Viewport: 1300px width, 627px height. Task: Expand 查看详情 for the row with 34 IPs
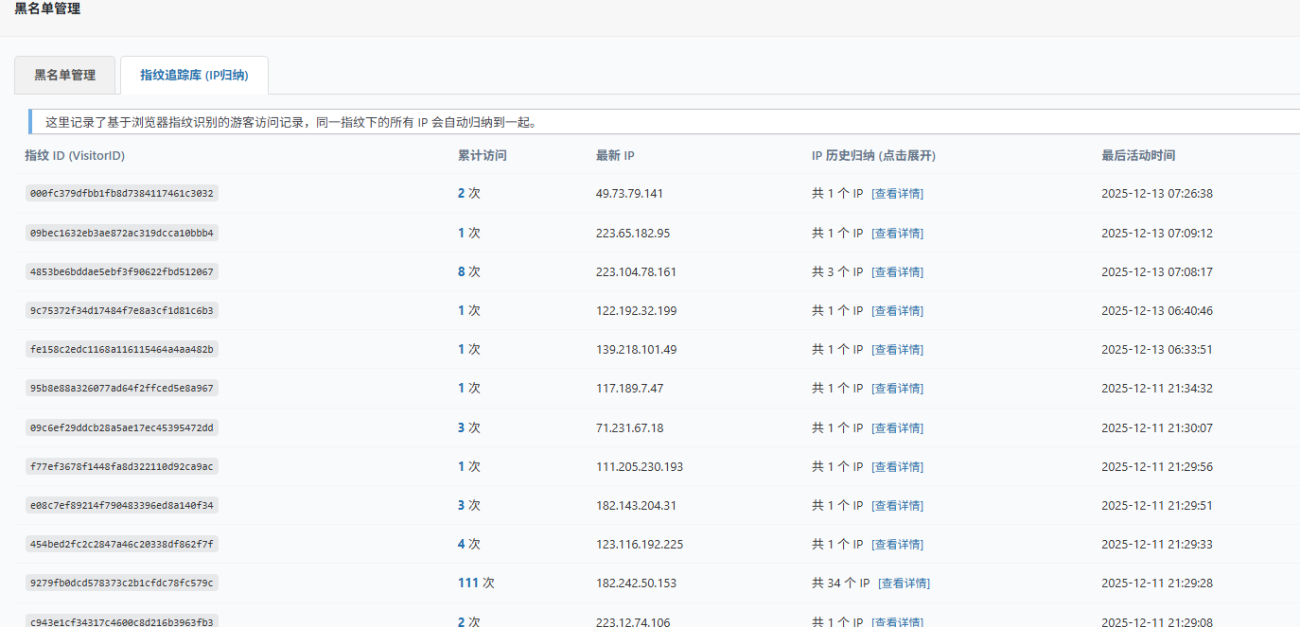point(903,583)
